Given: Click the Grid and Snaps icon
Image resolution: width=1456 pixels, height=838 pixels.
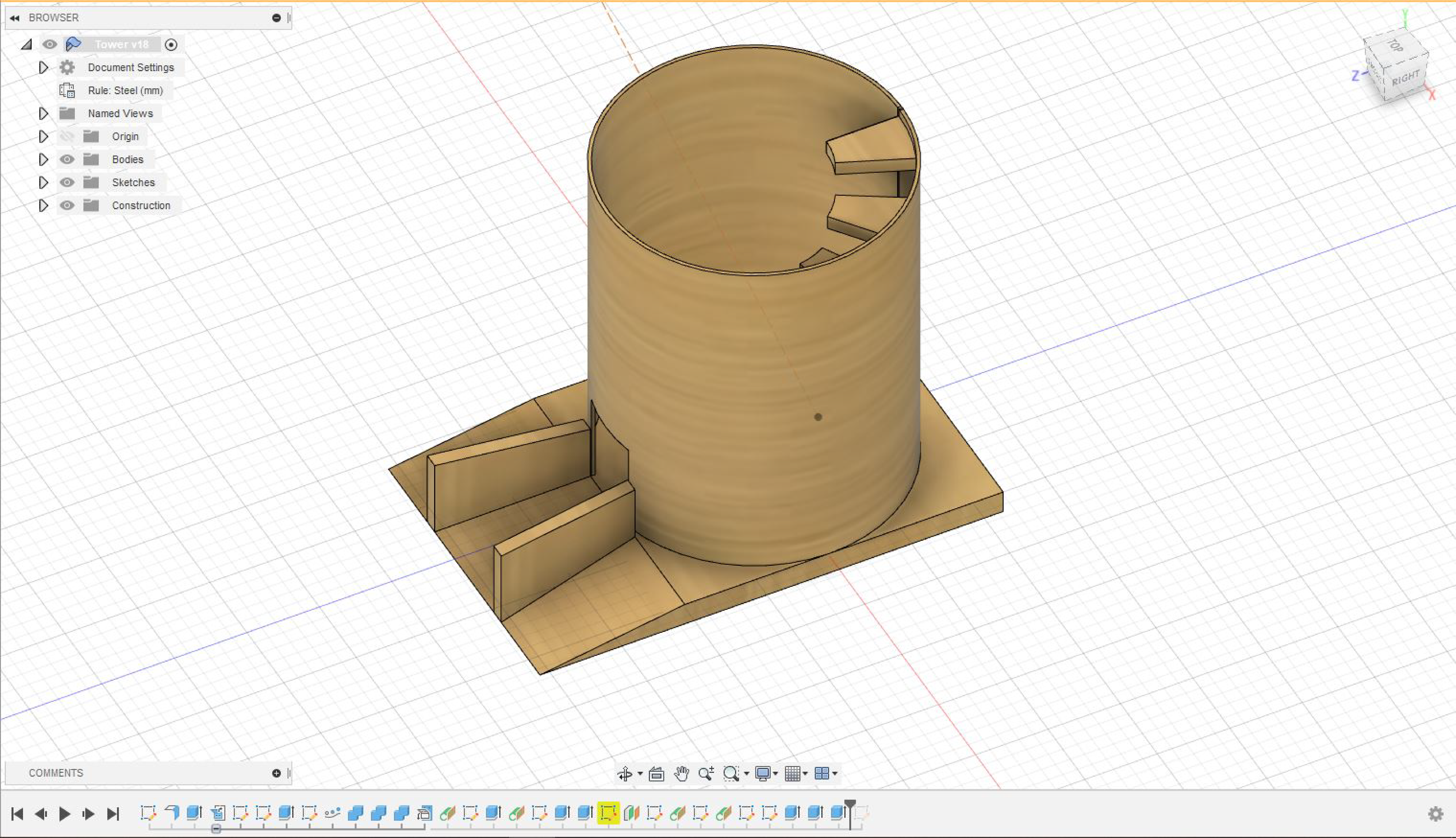Looking at the screenshot, I should pyautogui.click(x=793, y=774).
